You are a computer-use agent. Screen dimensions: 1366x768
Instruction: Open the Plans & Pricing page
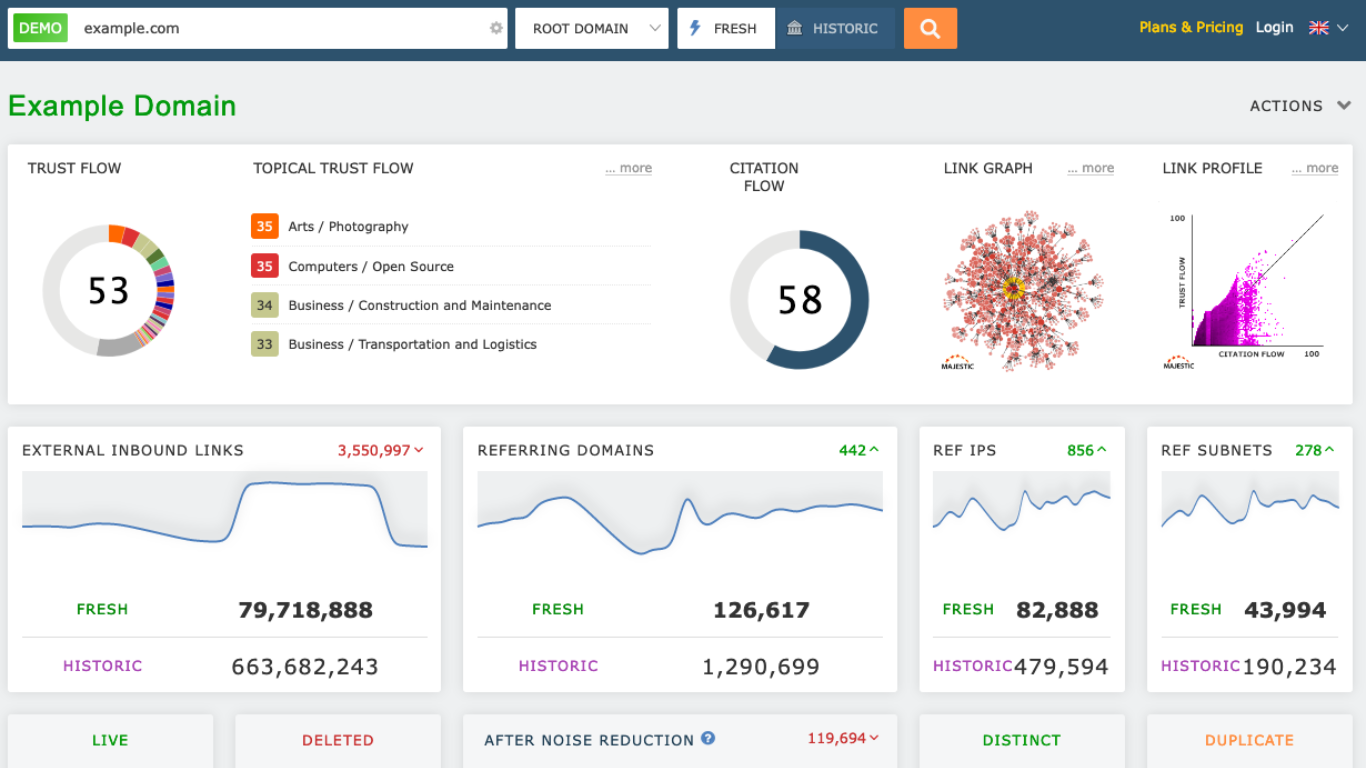click(x=1191, y=27)
